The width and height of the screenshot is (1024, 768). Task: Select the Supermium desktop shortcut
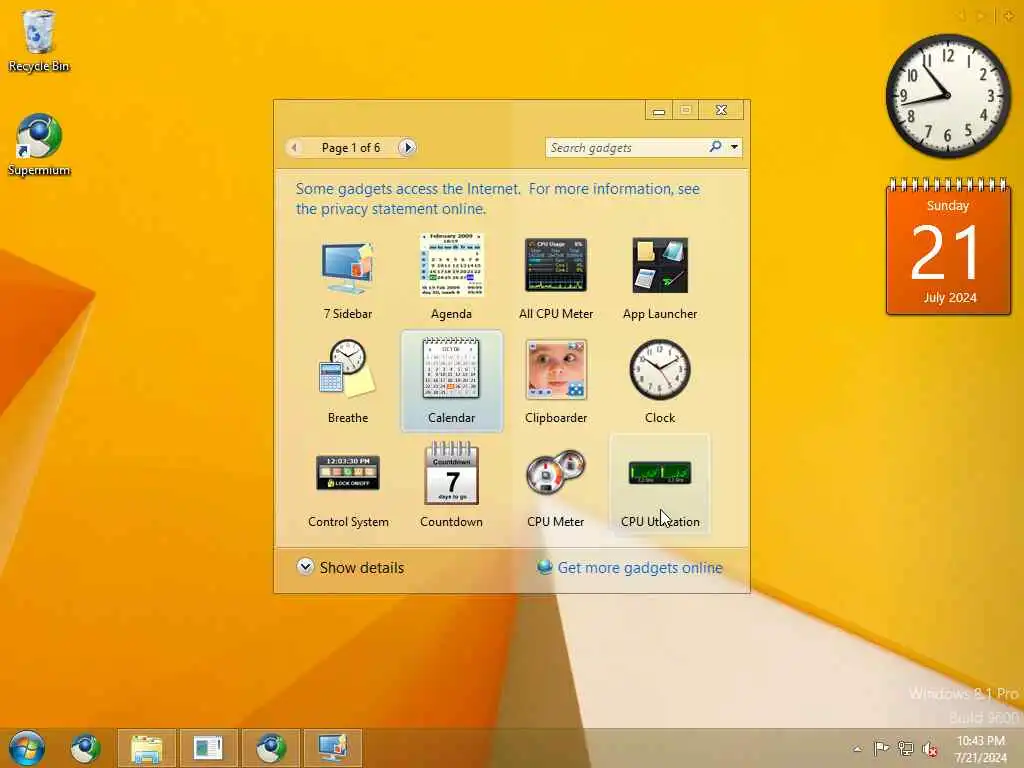(39, 145)
